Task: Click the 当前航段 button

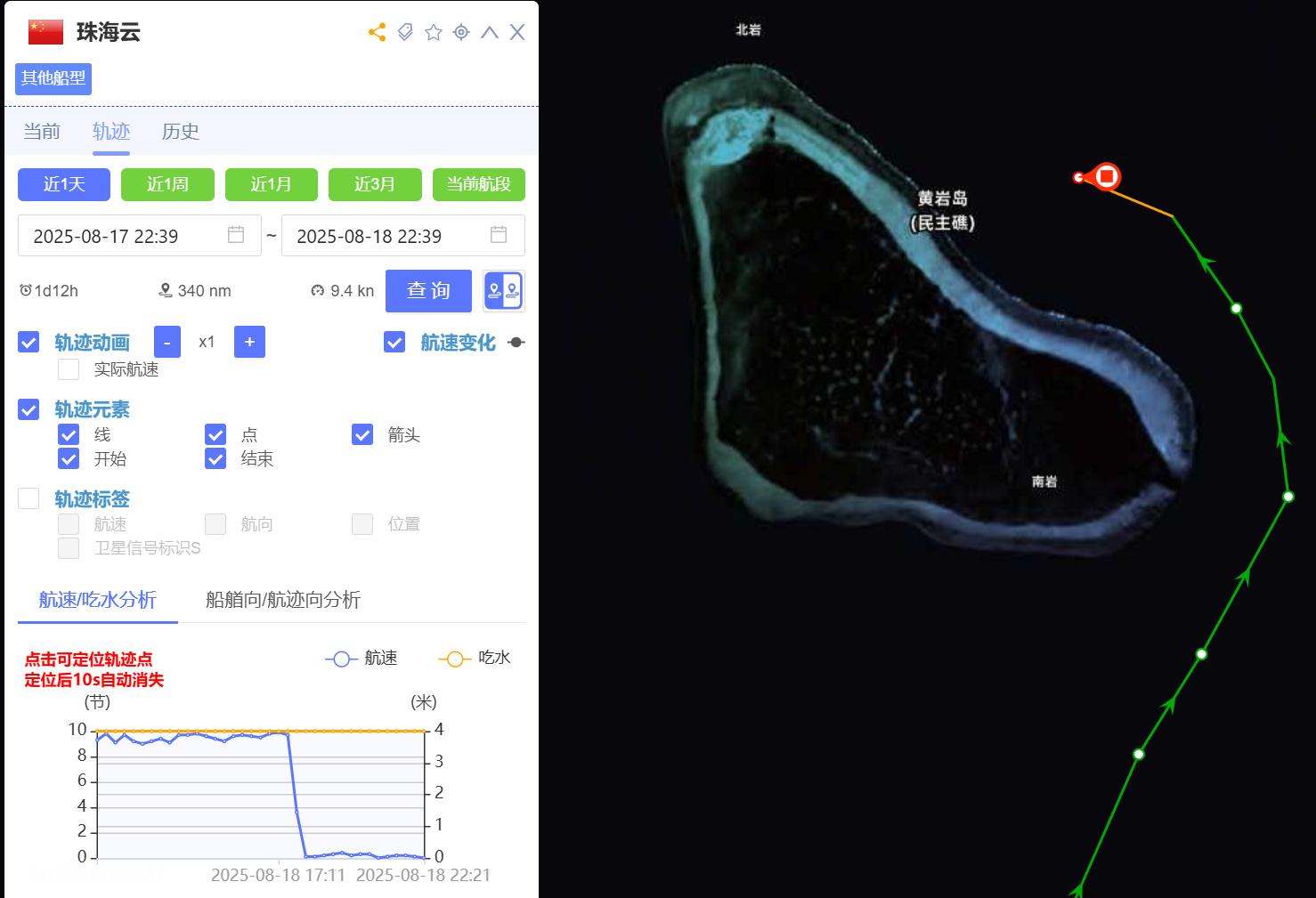Action: tap(479, 184)
